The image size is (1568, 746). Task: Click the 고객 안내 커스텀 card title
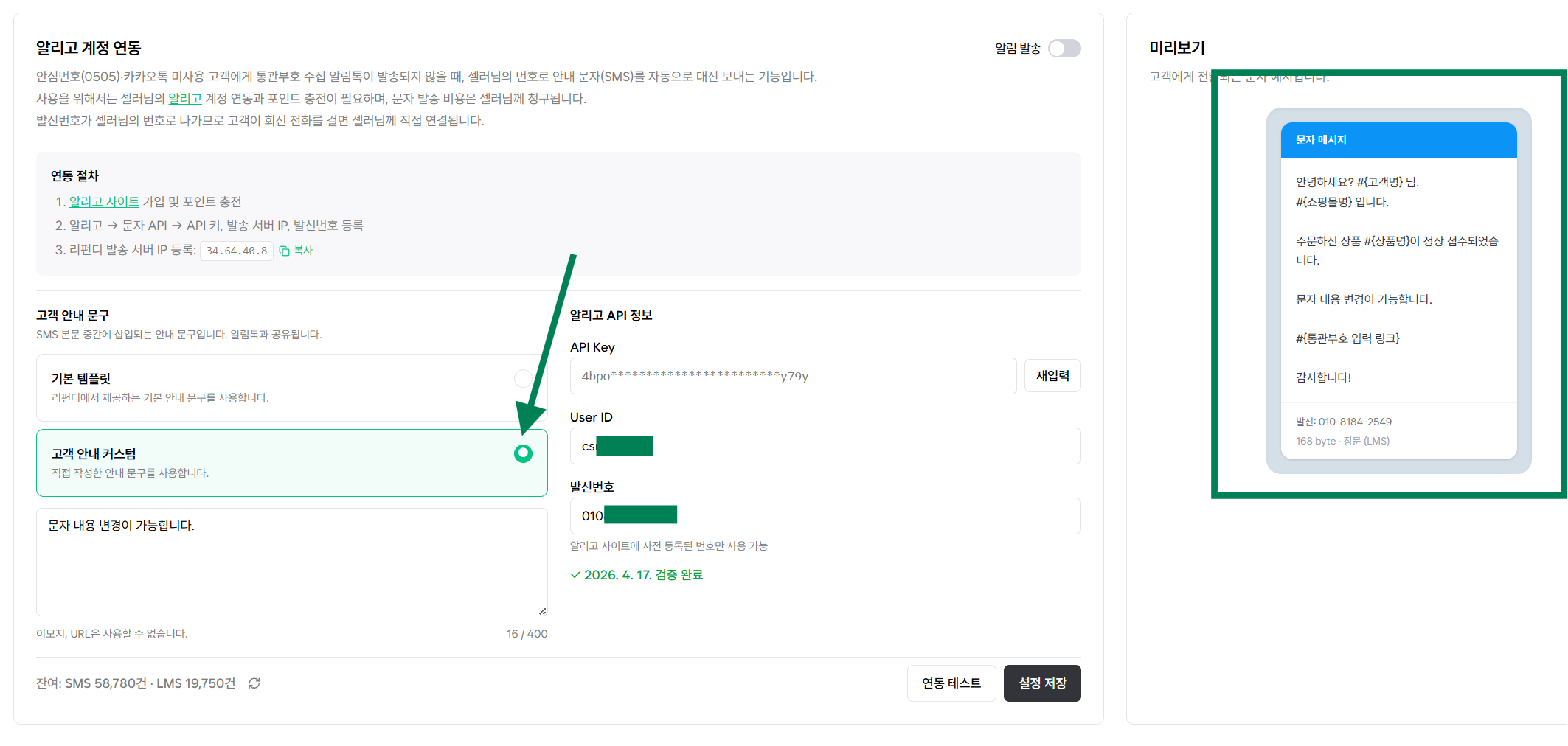point(94,454)
